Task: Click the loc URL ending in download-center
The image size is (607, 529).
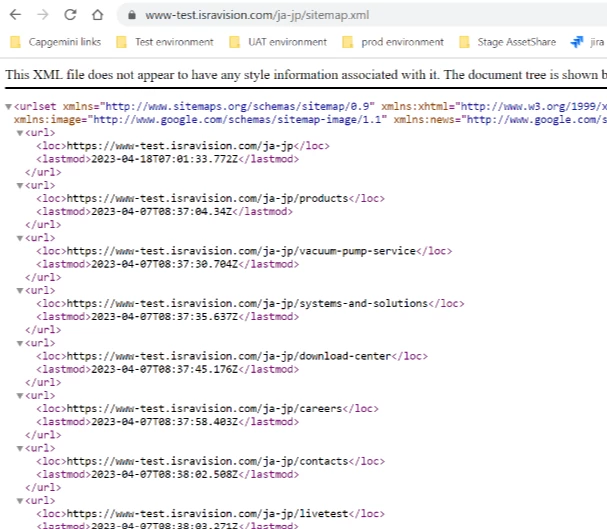Action: click(x=229, y=356)
